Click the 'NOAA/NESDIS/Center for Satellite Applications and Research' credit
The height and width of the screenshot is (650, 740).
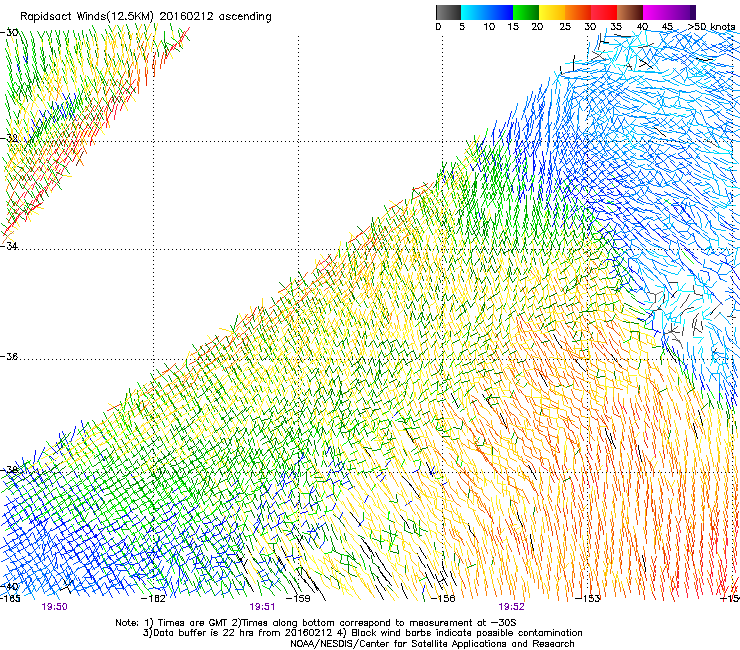click(432, 644)
